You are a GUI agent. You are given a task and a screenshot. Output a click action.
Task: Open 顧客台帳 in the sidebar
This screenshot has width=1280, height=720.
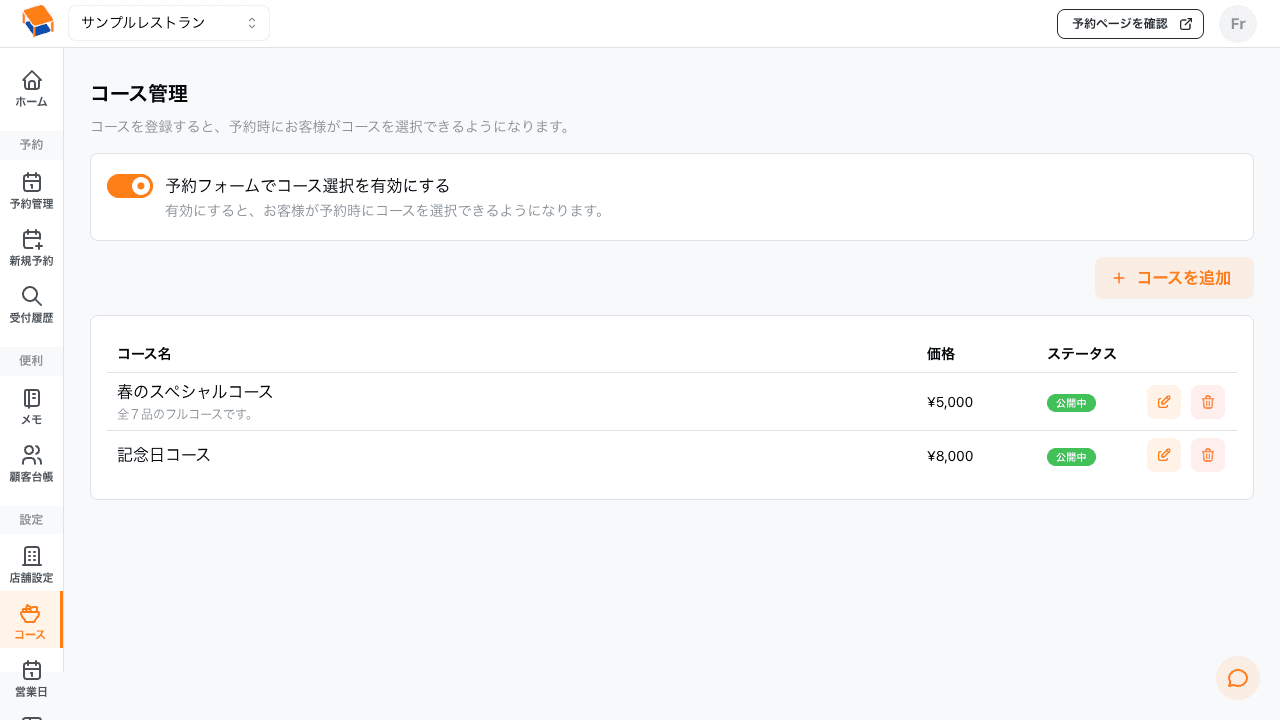pyautogui.click(x=31, y=464)
